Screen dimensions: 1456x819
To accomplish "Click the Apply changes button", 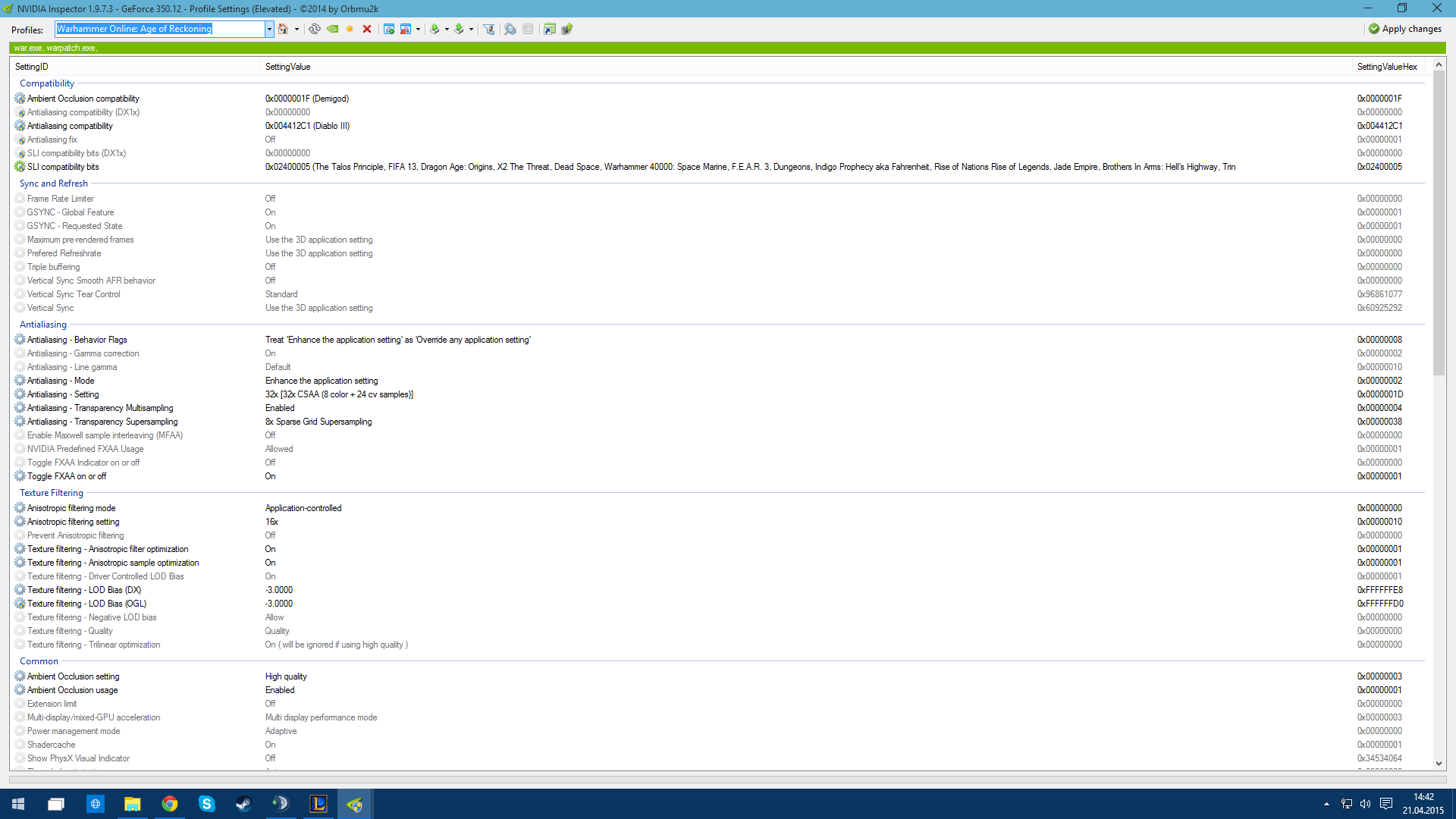I will [1405, 29].
